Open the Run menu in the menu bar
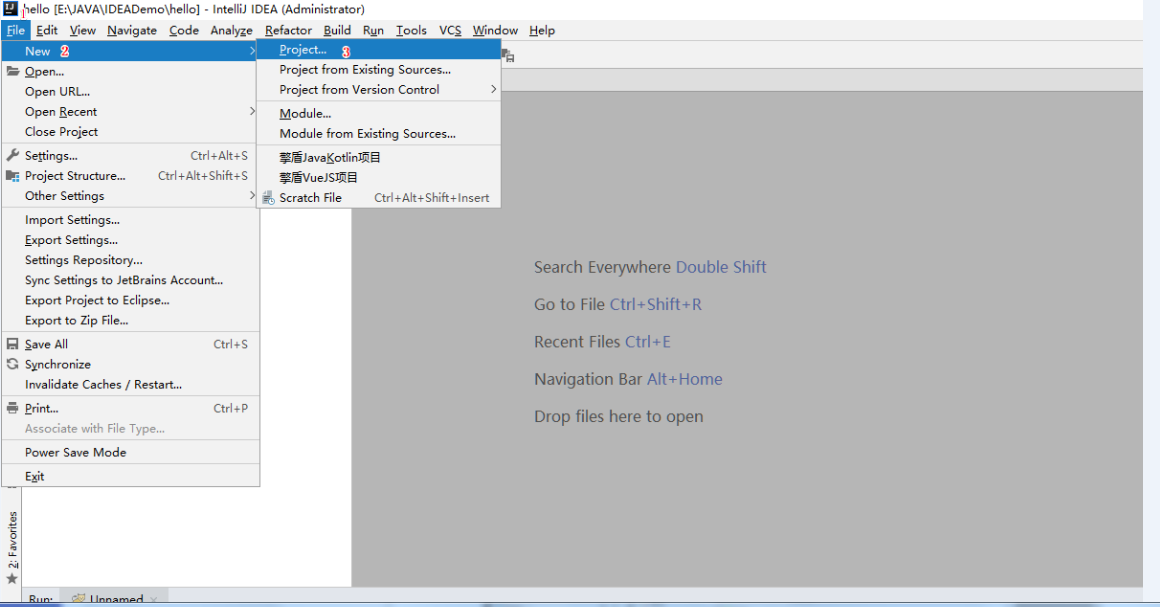 point(374,30)
